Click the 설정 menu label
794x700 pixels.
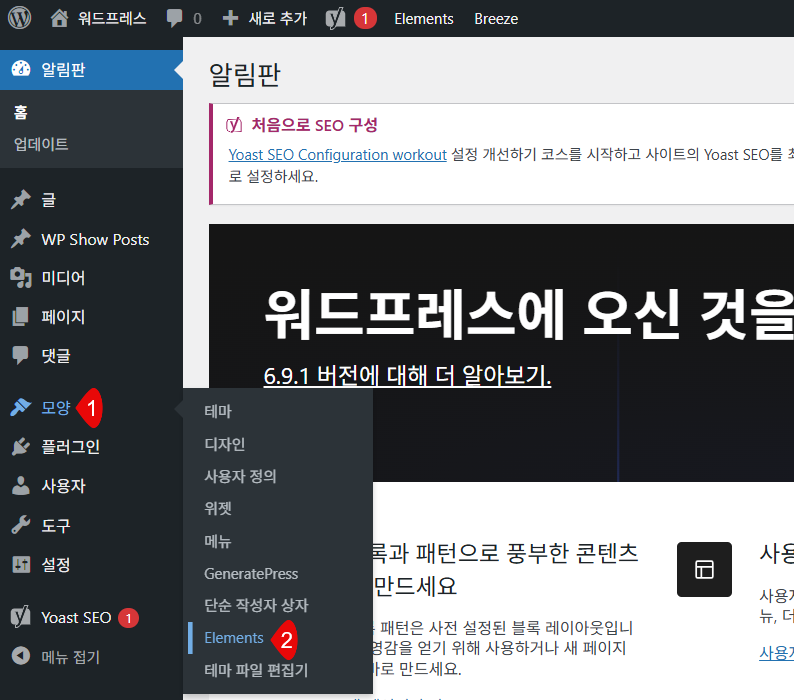[56, 564]
